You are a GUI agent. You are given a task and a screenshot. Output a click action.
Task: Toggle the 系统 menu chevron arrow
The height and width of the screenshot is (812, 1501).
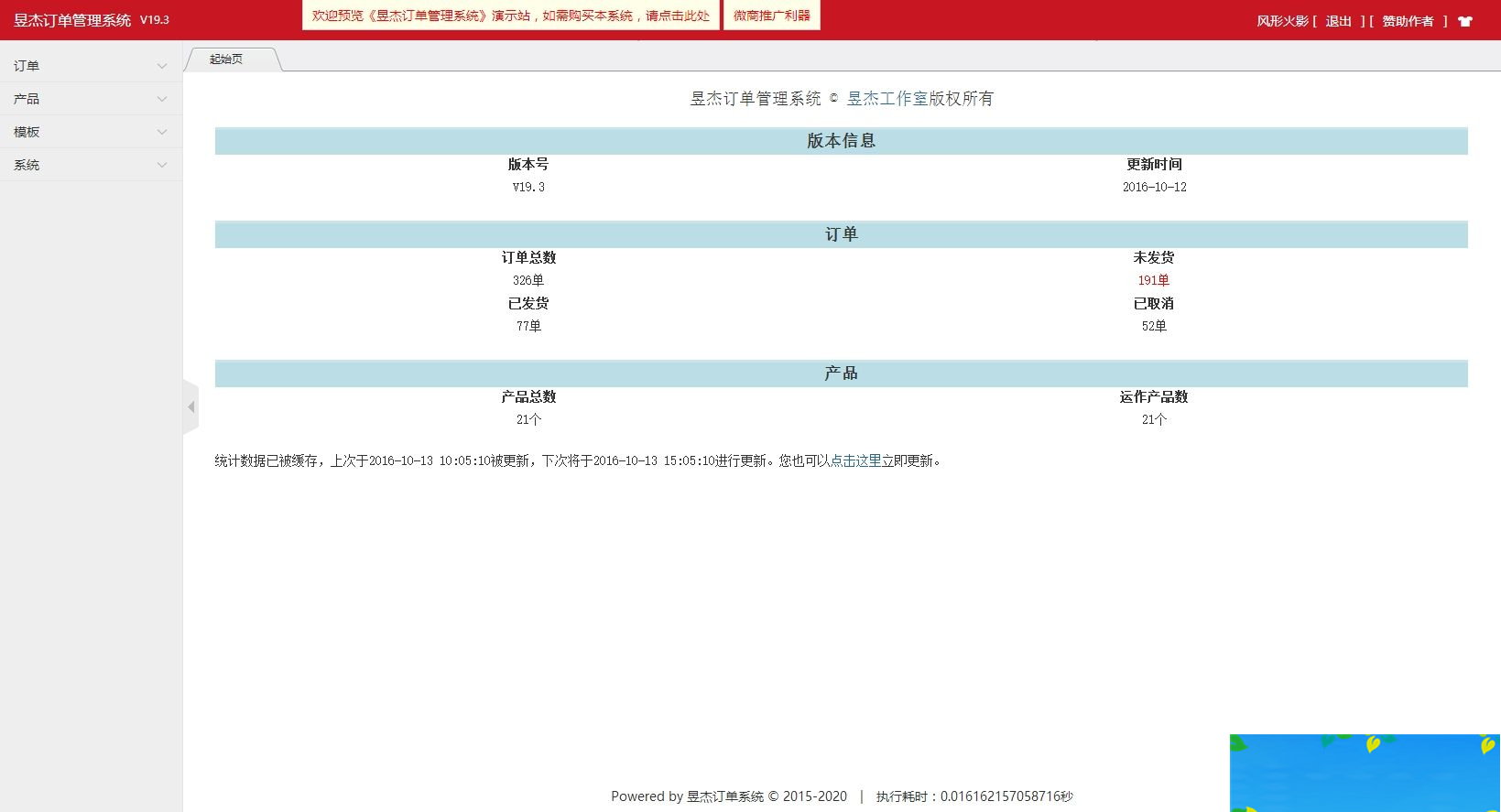162,165
